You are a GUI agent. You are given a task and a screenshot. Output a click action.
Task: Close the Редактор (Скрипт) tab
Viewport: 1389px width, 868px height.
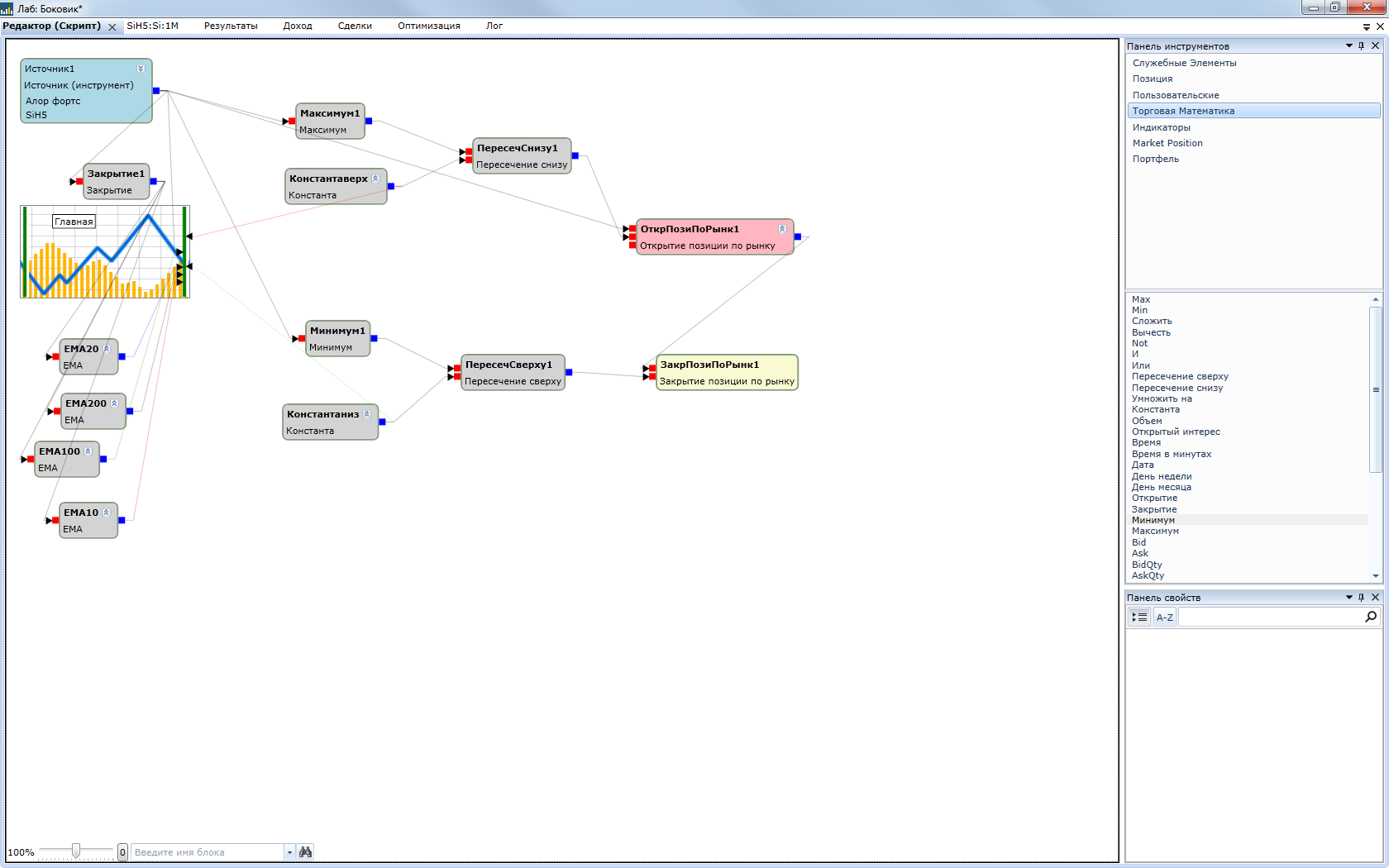click(x=112, y=26)
